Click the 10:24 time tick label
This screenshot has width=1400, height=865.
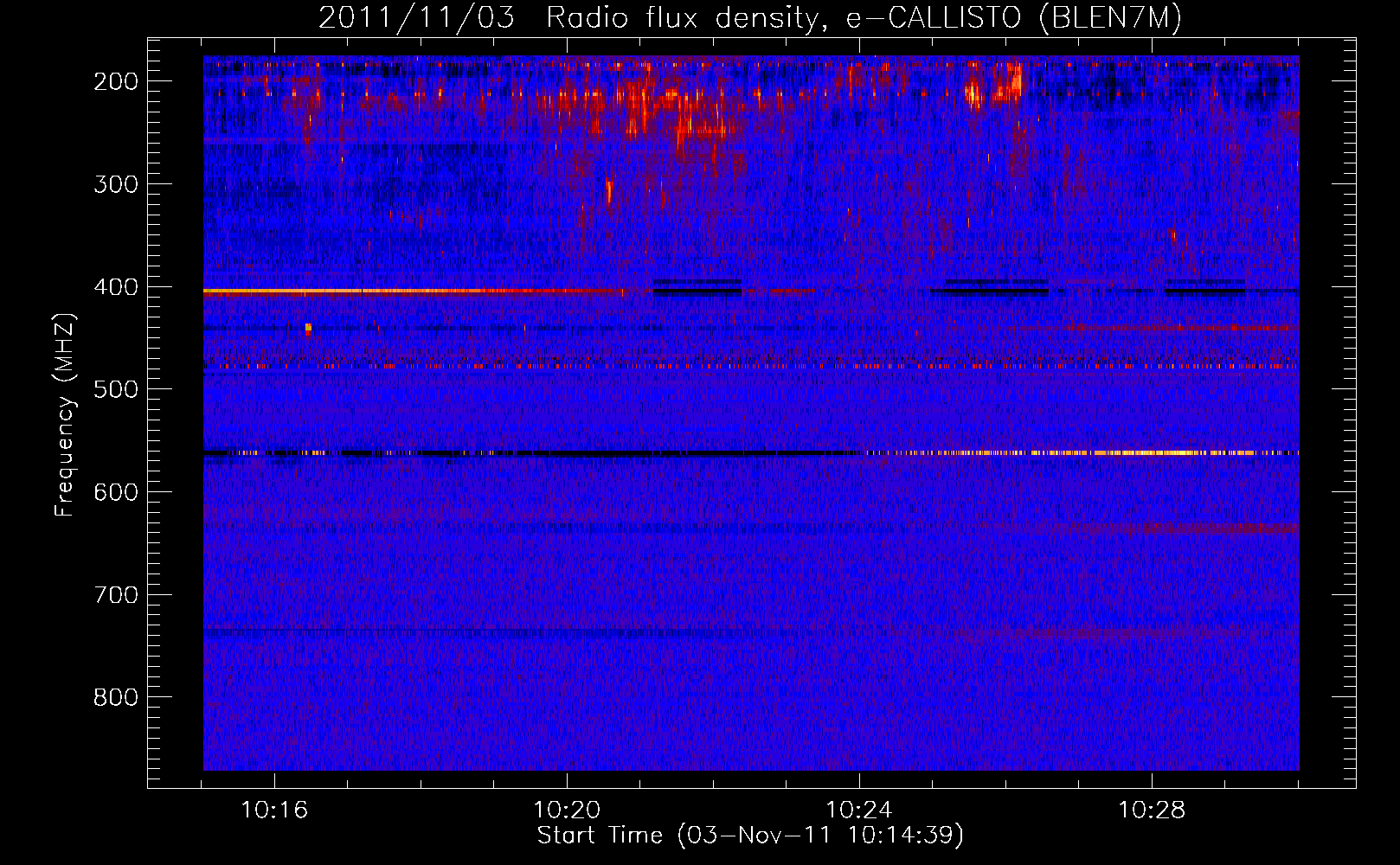859,811
